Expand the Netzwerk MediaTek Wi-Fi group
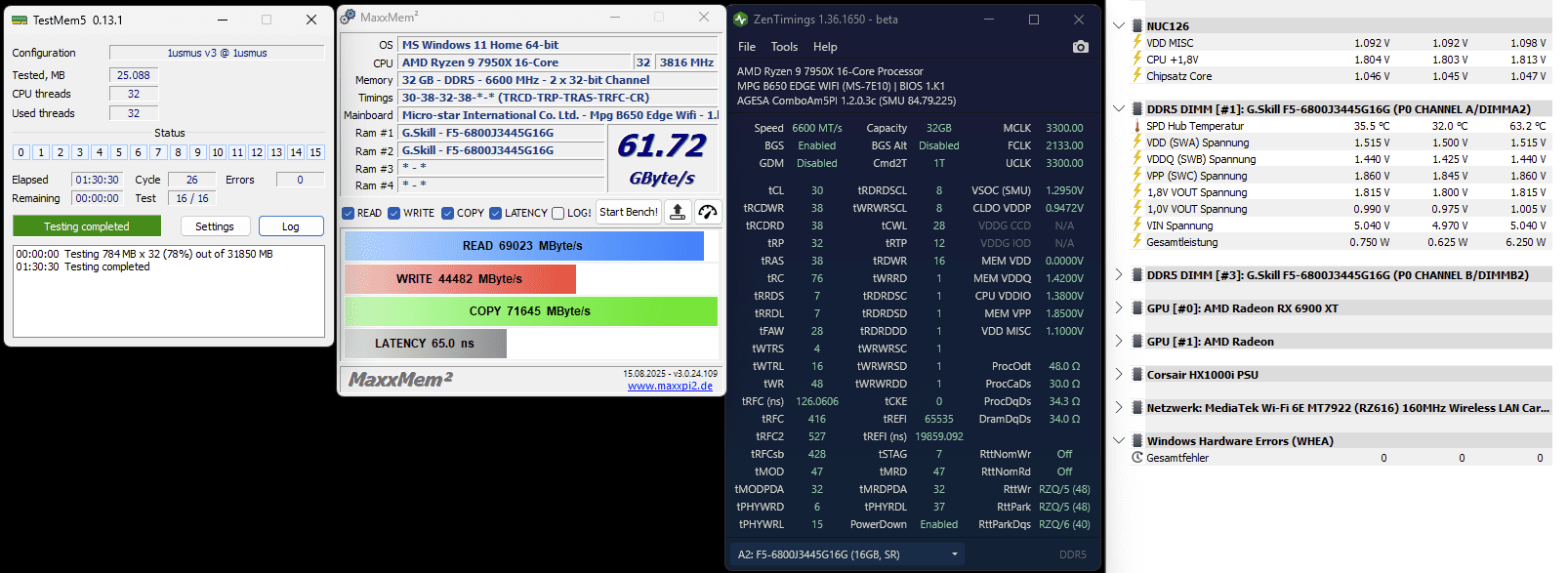The image size is (1568, 573). 1119,408
